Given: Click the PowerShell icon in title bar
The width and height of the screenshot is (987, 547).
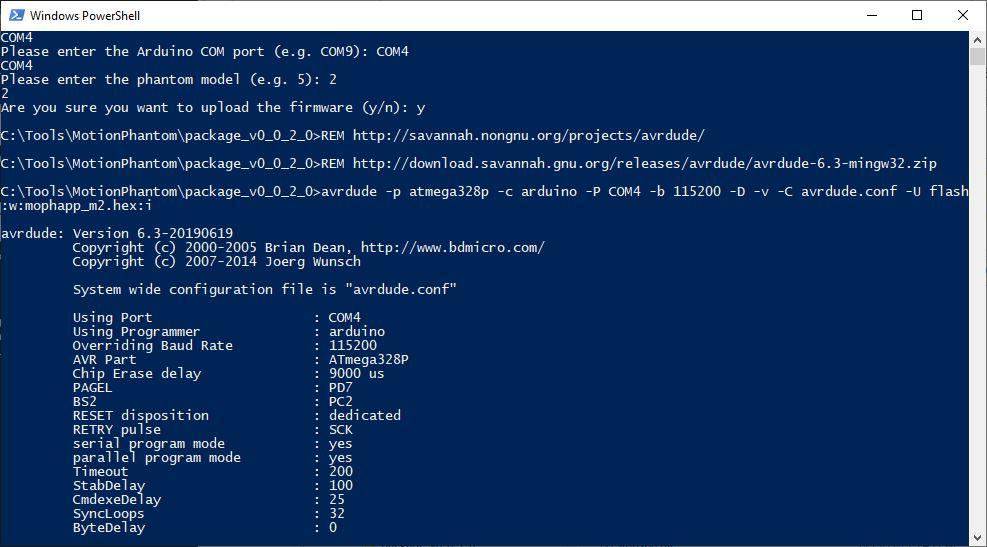Looking at the screenshot, I should pyautogui.click(x=16, y=16).
